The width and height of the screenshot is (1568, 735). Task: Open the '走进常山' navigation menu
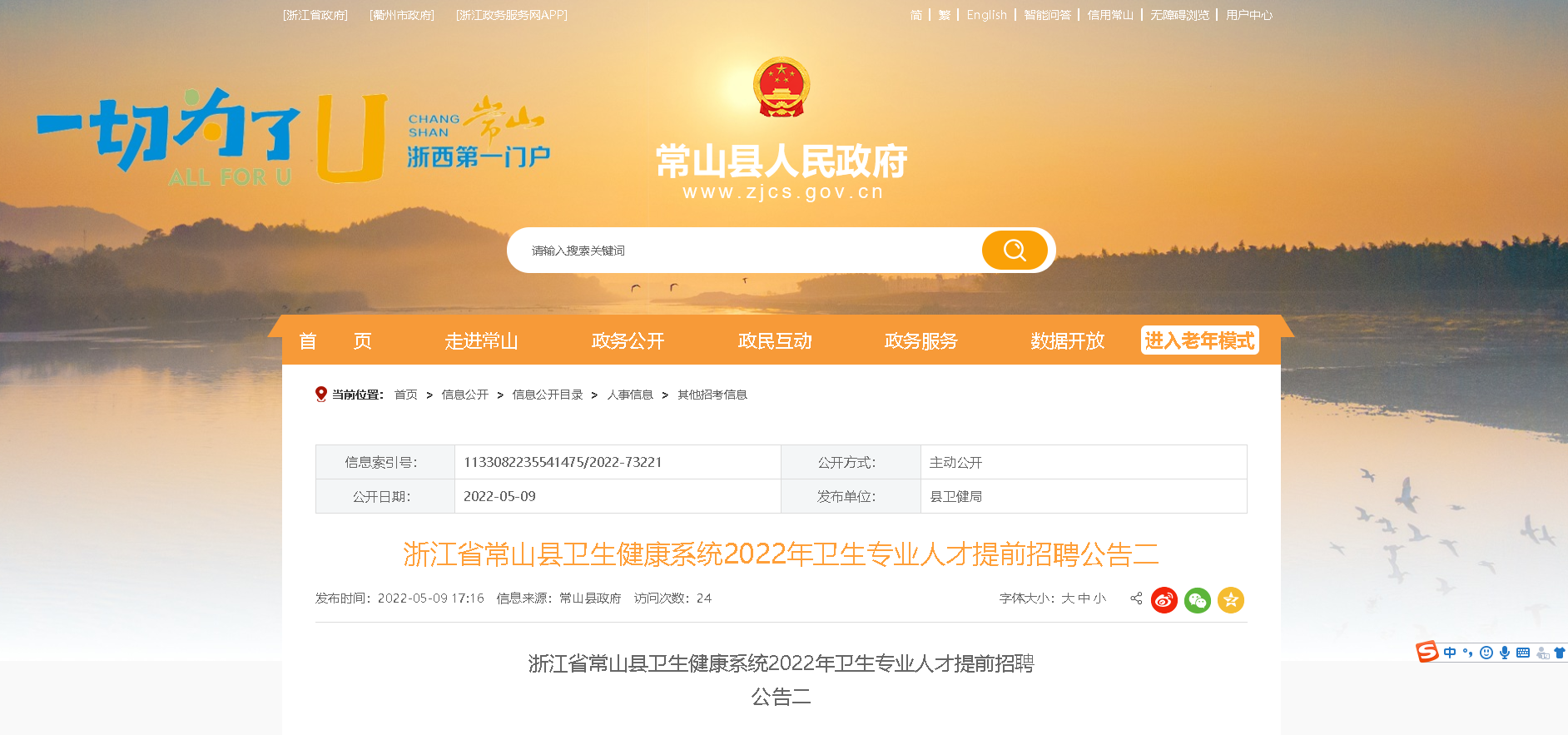(x=481, y=341)
